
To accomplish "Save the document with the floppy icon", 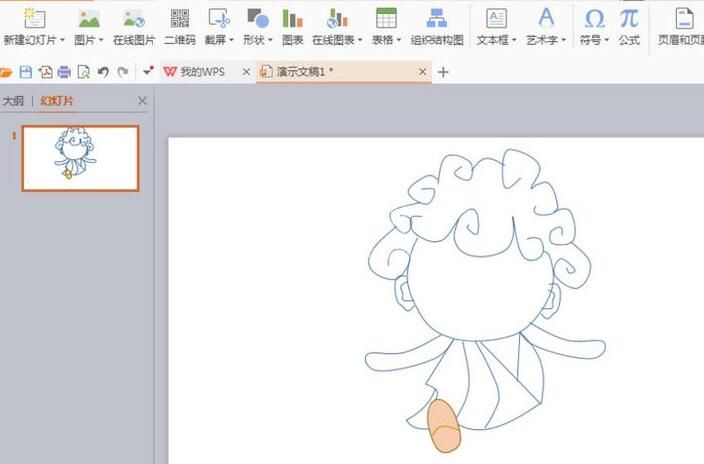I will pyautogui.click(x=26, y=72).
